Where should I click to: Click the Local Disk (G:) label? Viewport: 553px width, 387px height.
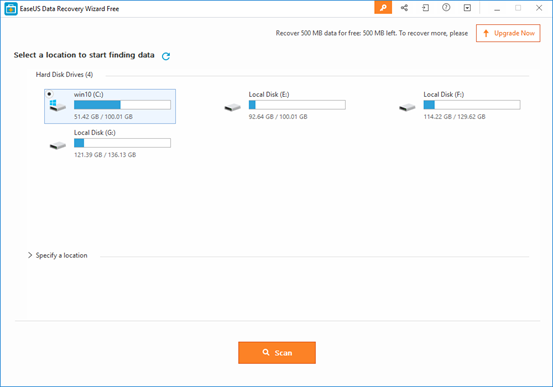coord(95,133)
